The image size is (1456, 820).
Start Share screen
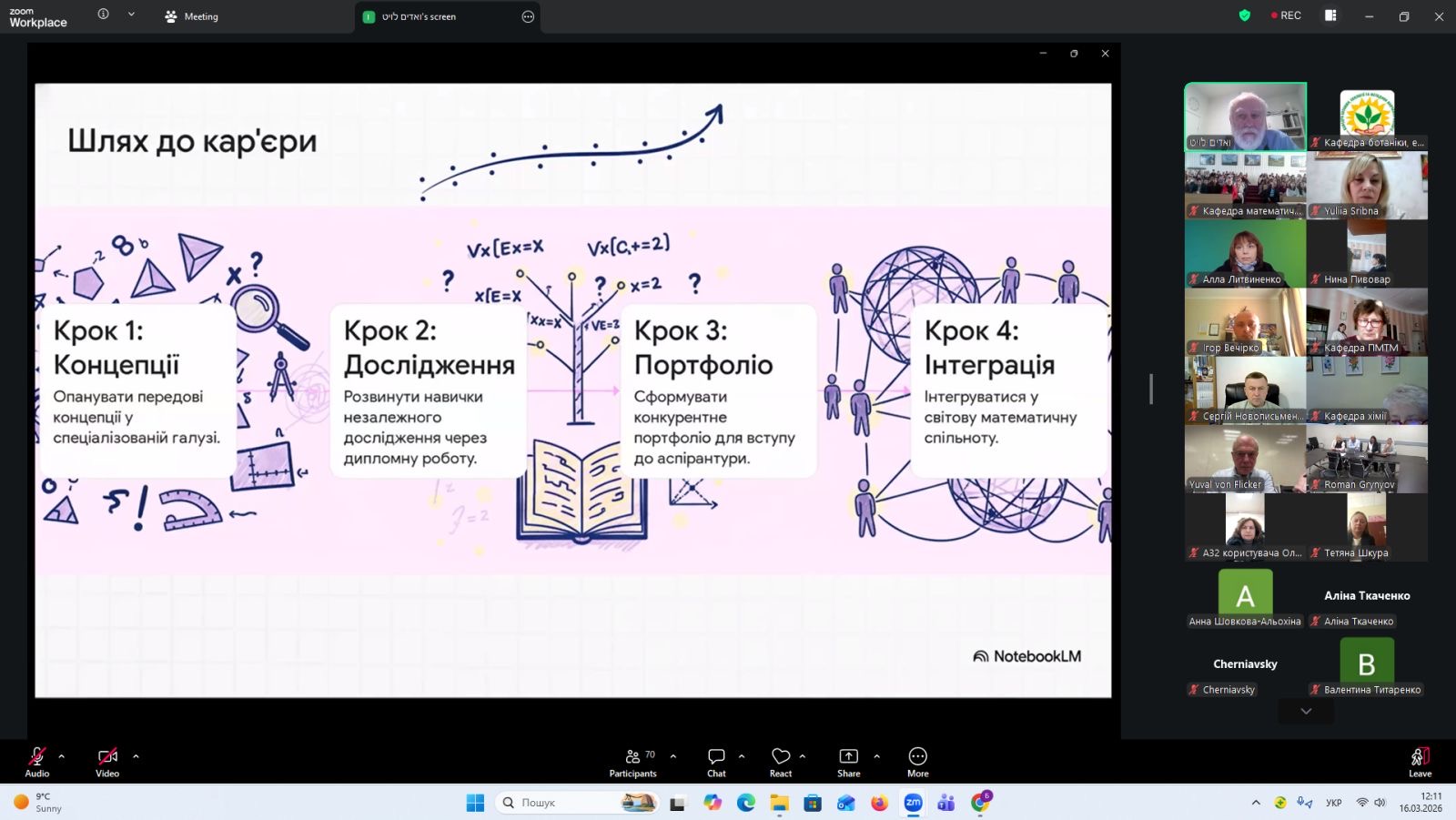[x=848, y=762]
